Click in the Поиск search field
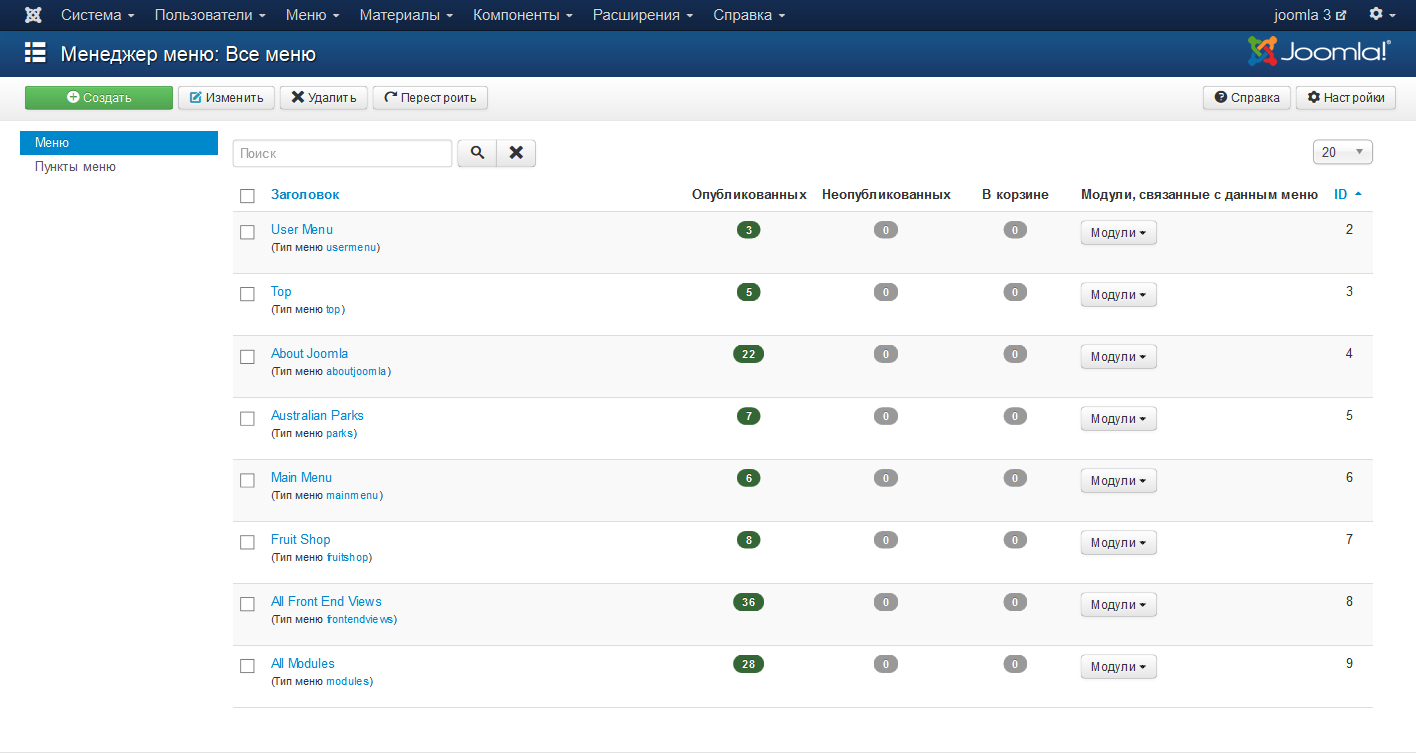Image resolution: width=1416 pixels, height=753 pixels. tap(343, 153)
